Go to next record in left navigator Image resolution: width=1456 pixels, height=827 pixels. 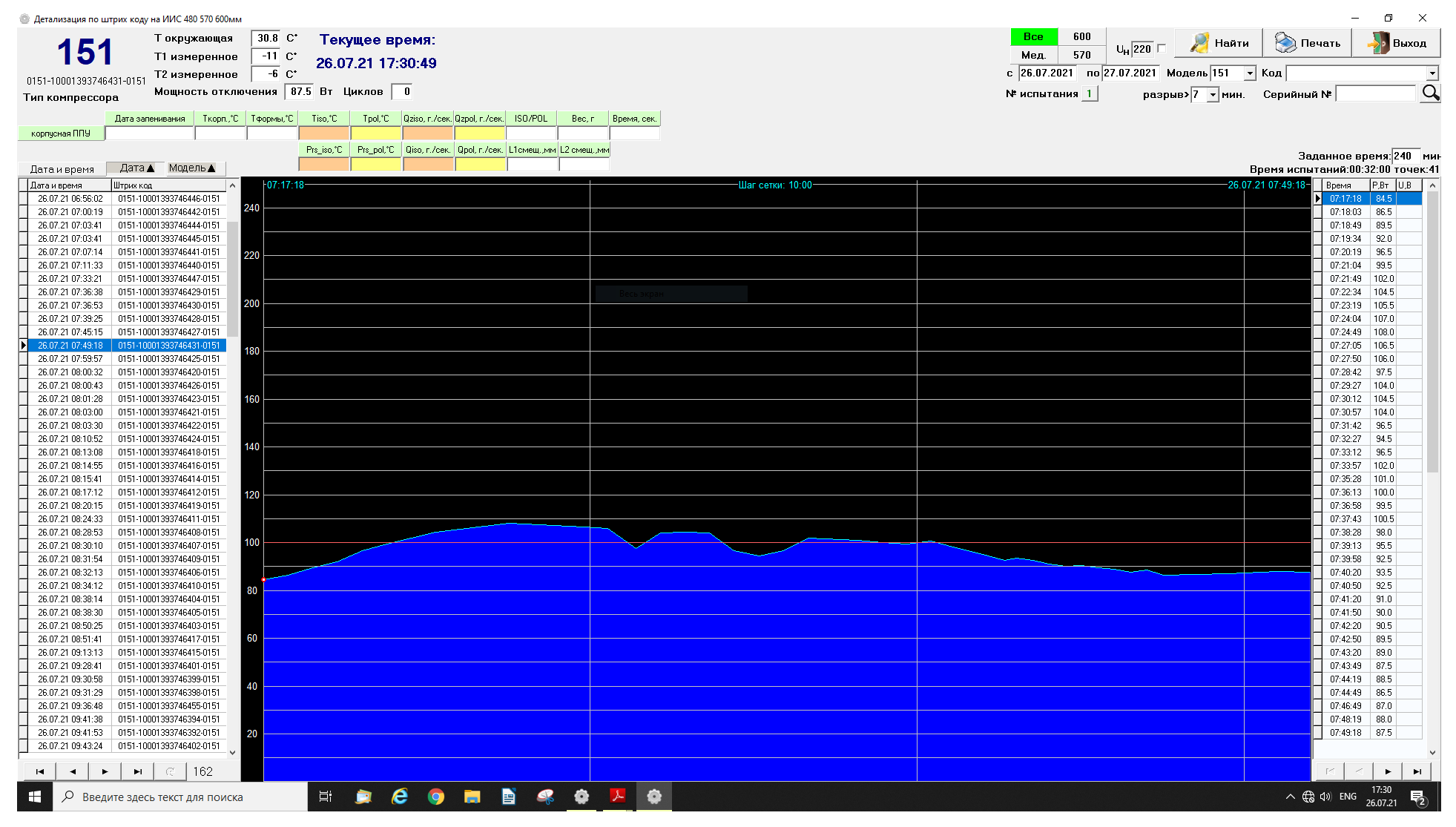[105, 771]
